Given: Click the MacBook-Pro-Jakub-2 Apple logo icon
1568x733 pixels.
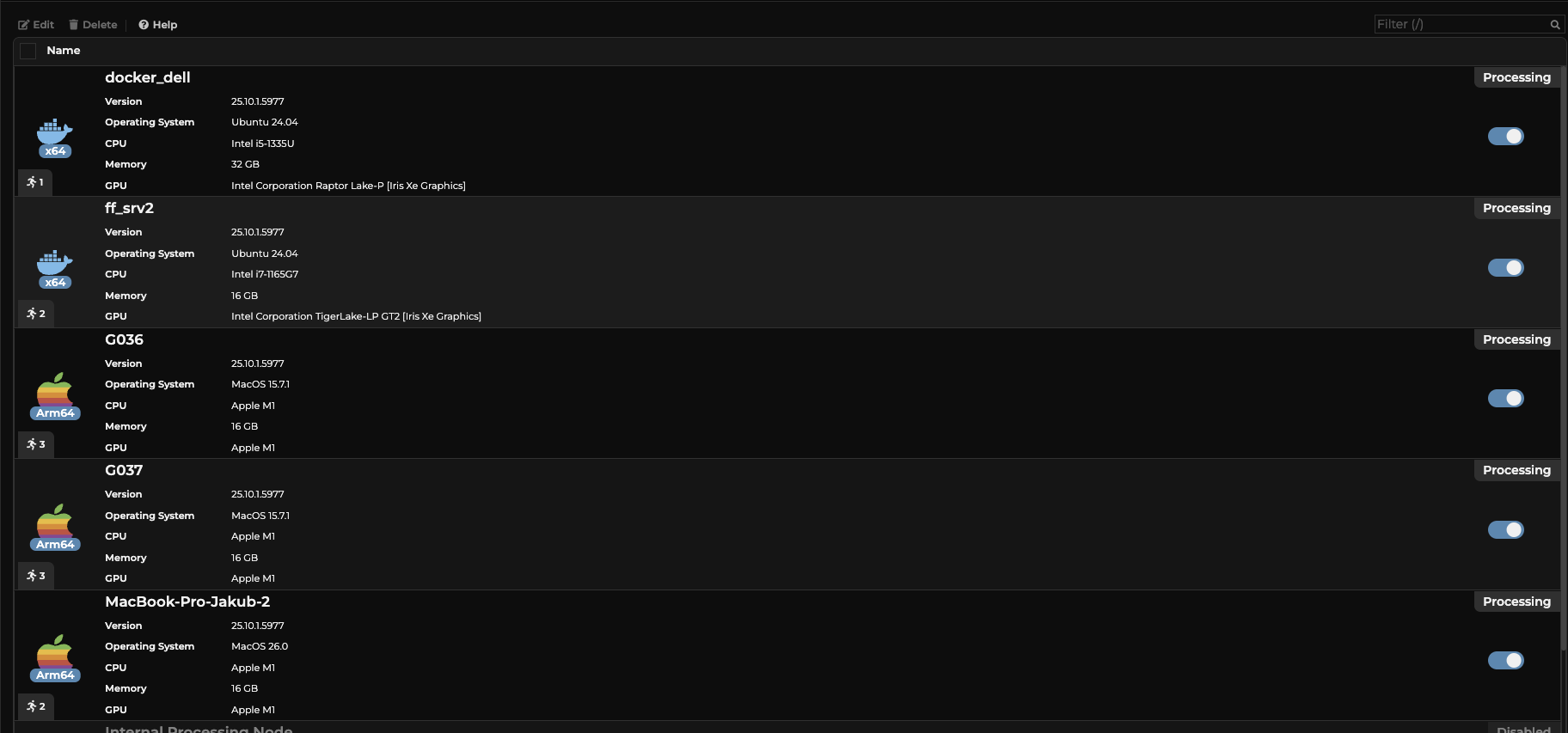Looking at the screenshot, I should click(x=54, y=653).
